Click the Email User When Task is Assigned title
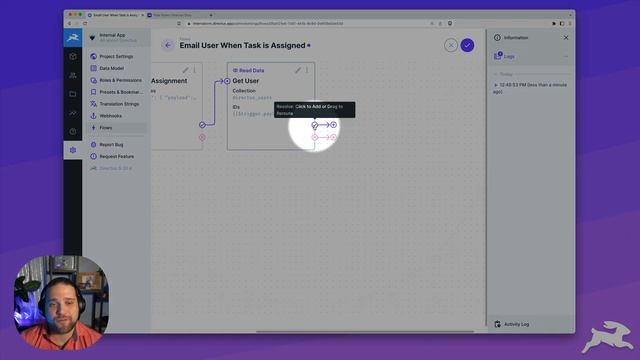The height and width of the screenshot is (360, 640). (242, 45)
